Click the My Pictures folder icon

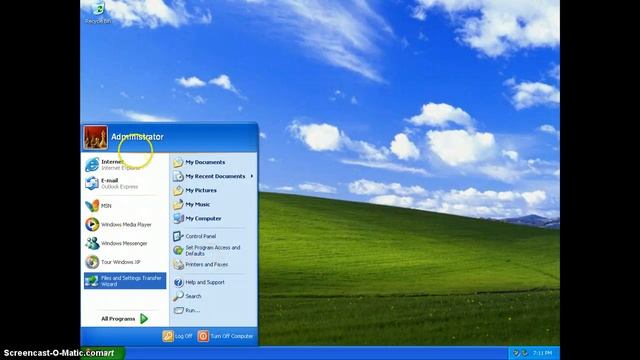tap(178, 191)
